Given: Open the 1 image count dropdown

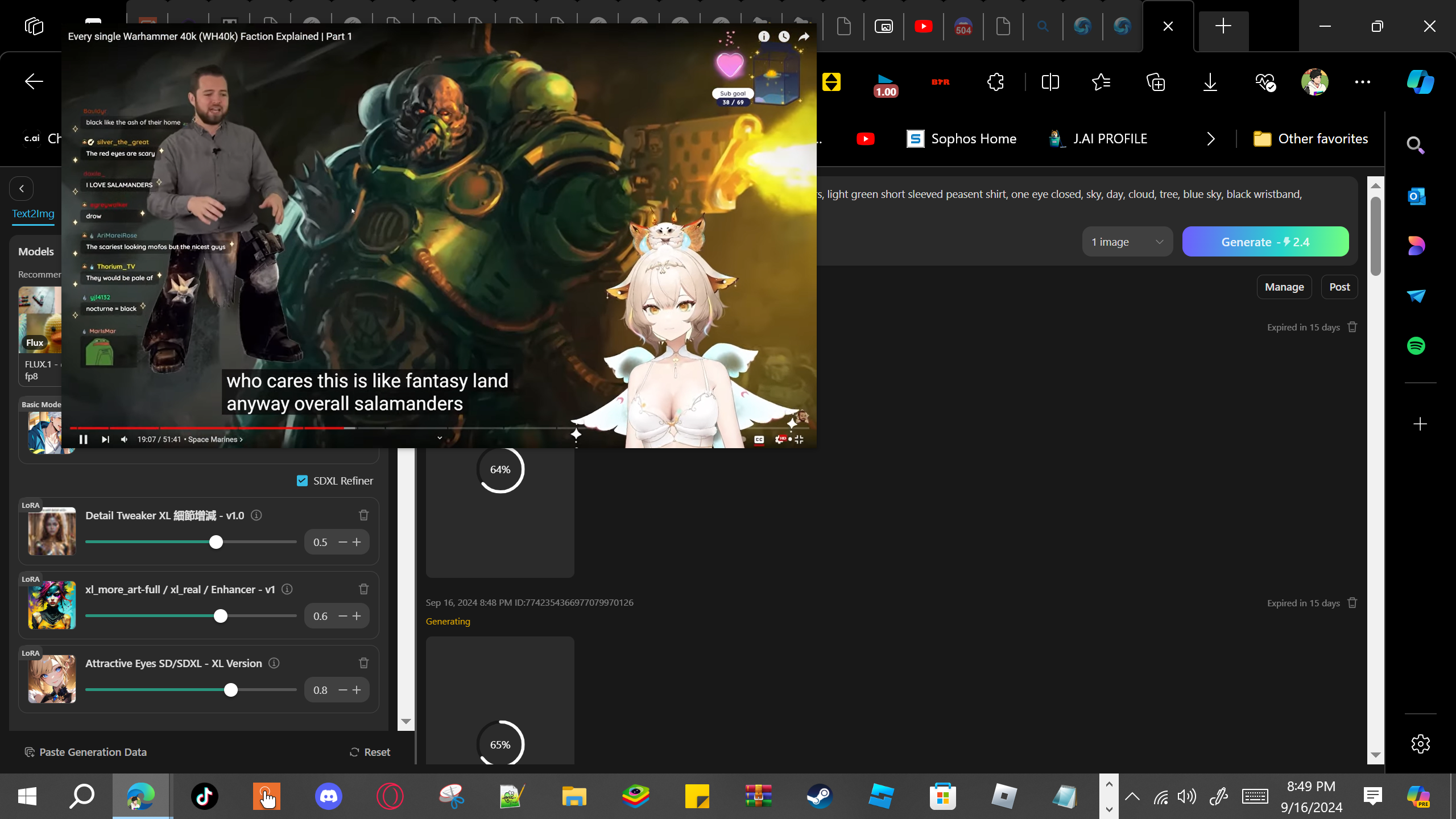Looking at the screenshot, I should pyautogui.click(x=1127, y=242).
